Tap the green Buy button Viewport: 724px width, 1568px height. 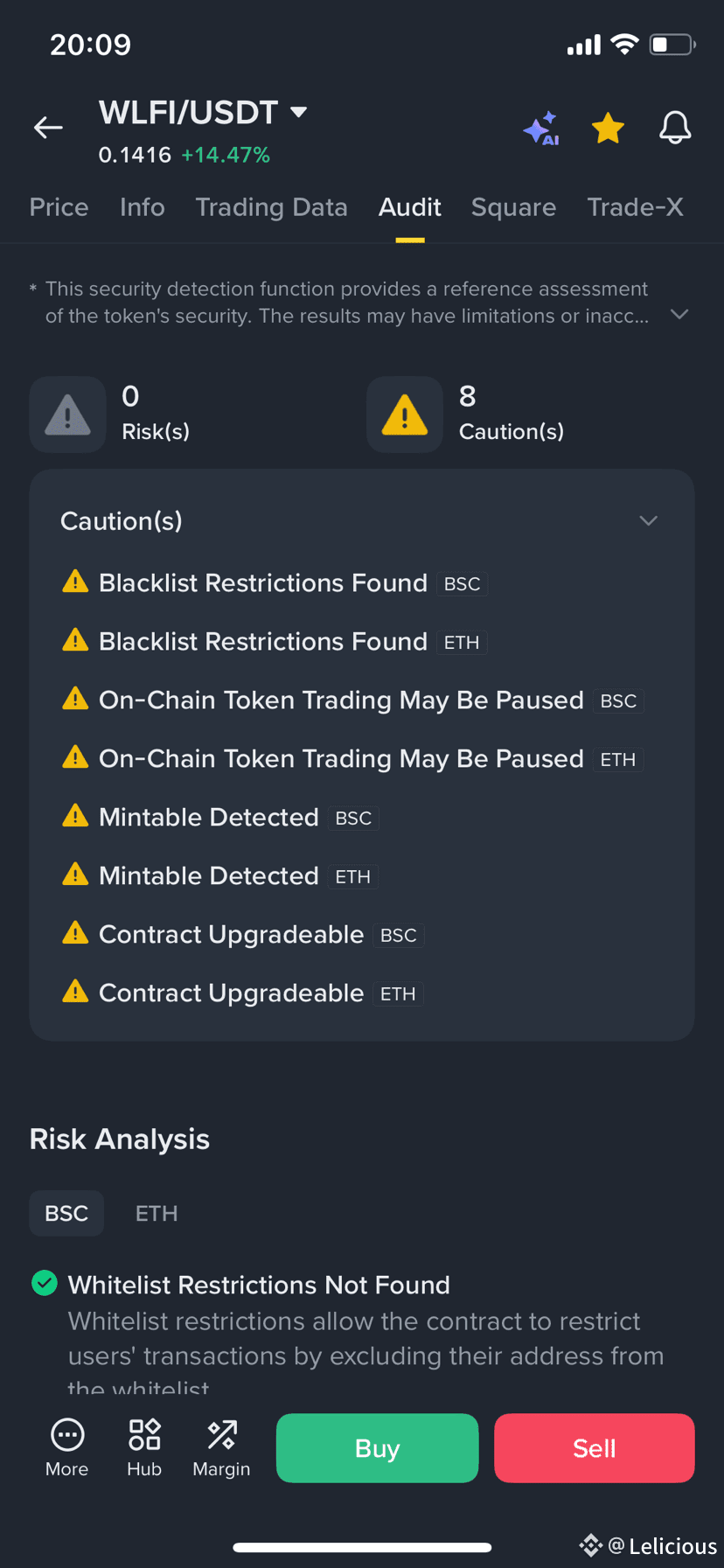tap(377, 1448)
